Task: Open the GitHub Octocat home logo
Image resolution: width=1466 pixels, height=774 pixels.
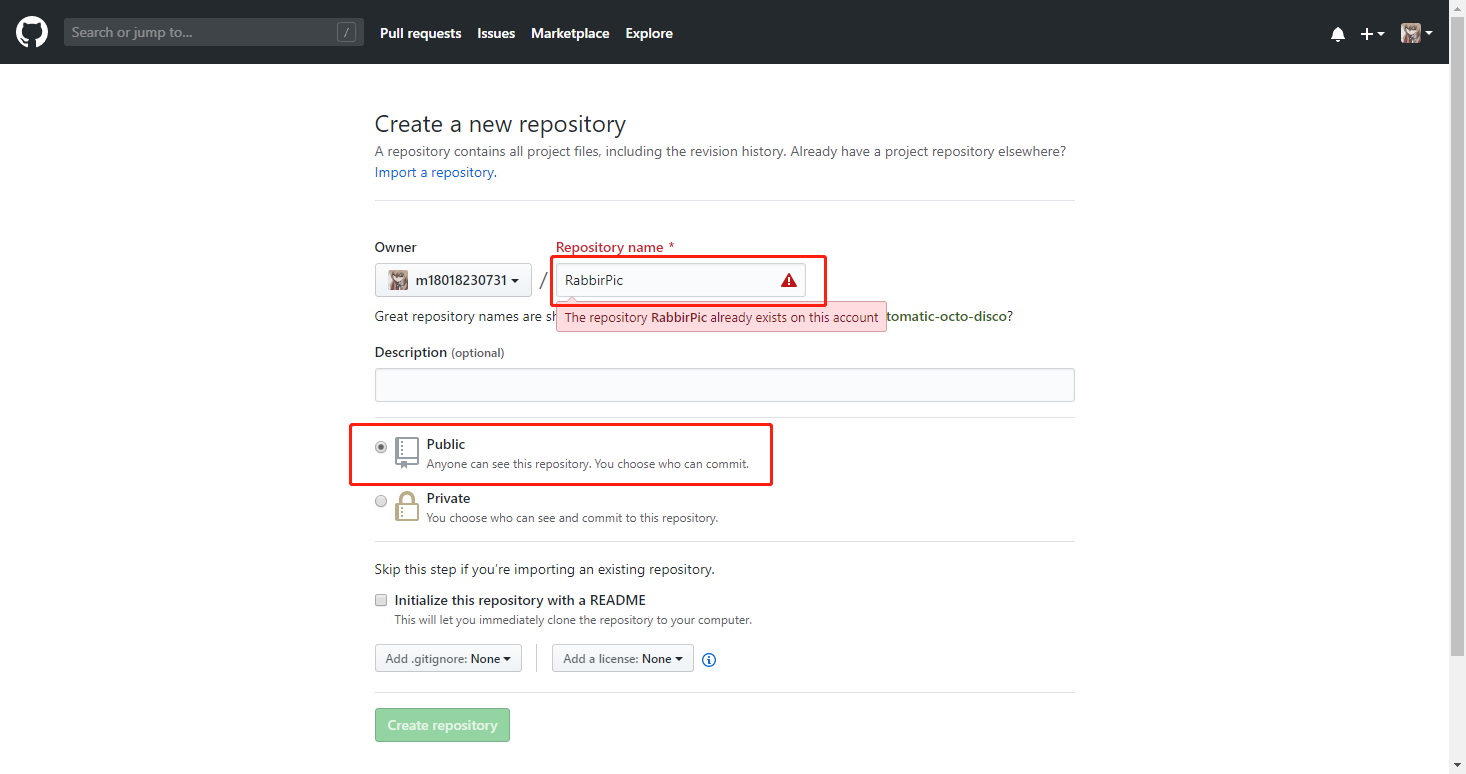Action: tap(32, 32)
